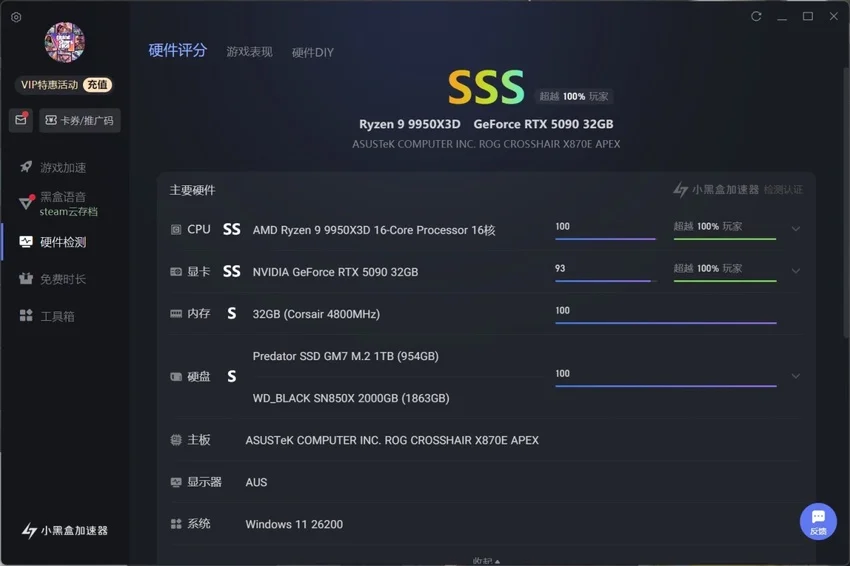Click the vertical scrollbar on the right
This screenshot has width=850, height=566.
(x=846, y=201)
